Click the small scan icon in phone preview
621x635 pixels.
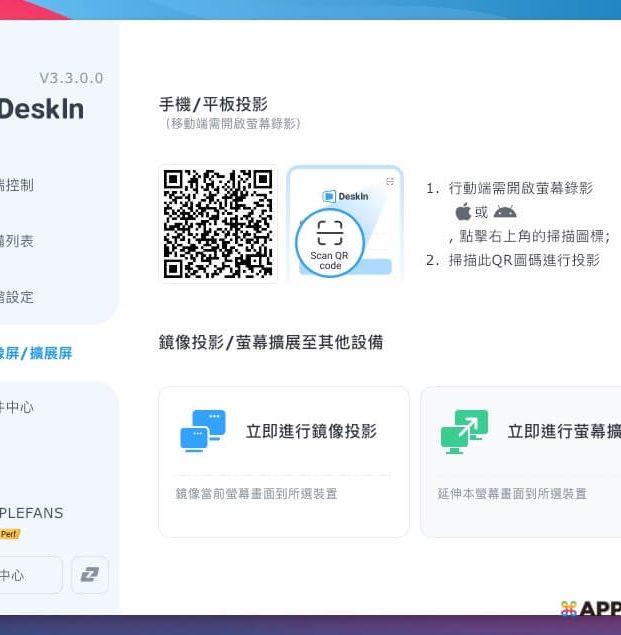click(390, 181)
